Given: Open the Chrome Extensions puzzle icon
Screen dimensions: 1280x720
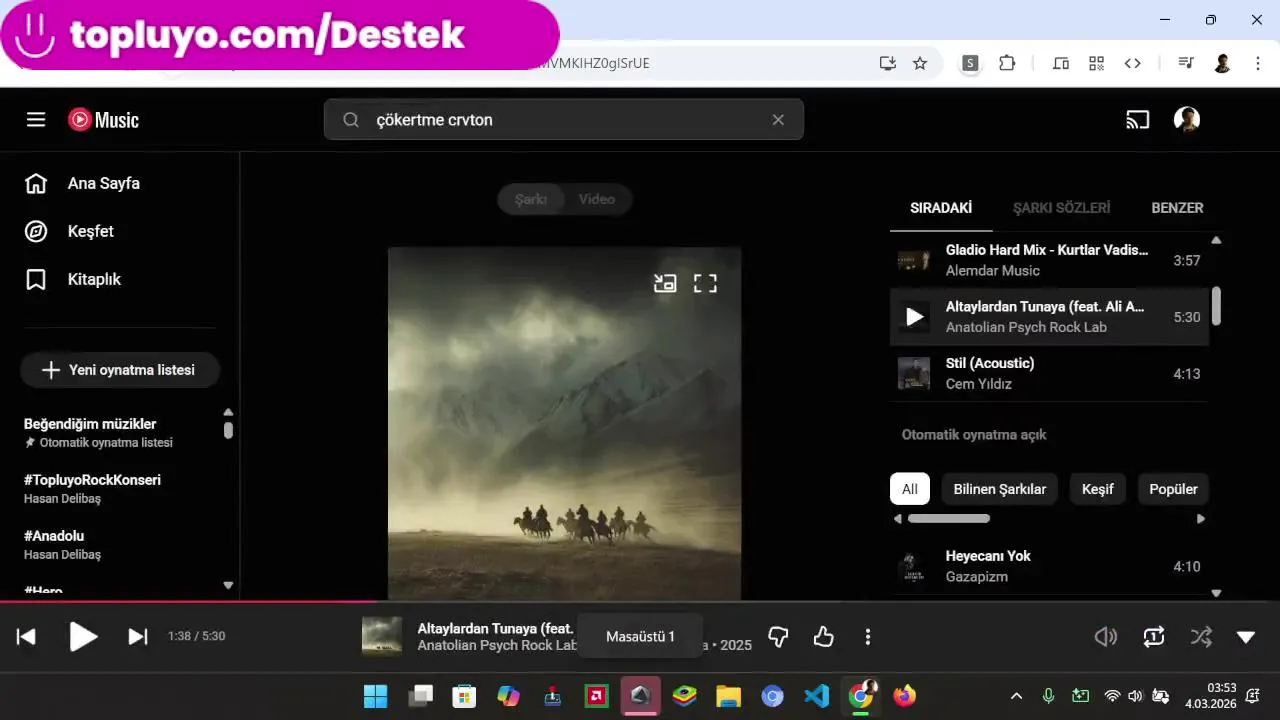Looking at the screenshot, I should pyautogui.click(x=1007, y=63).
